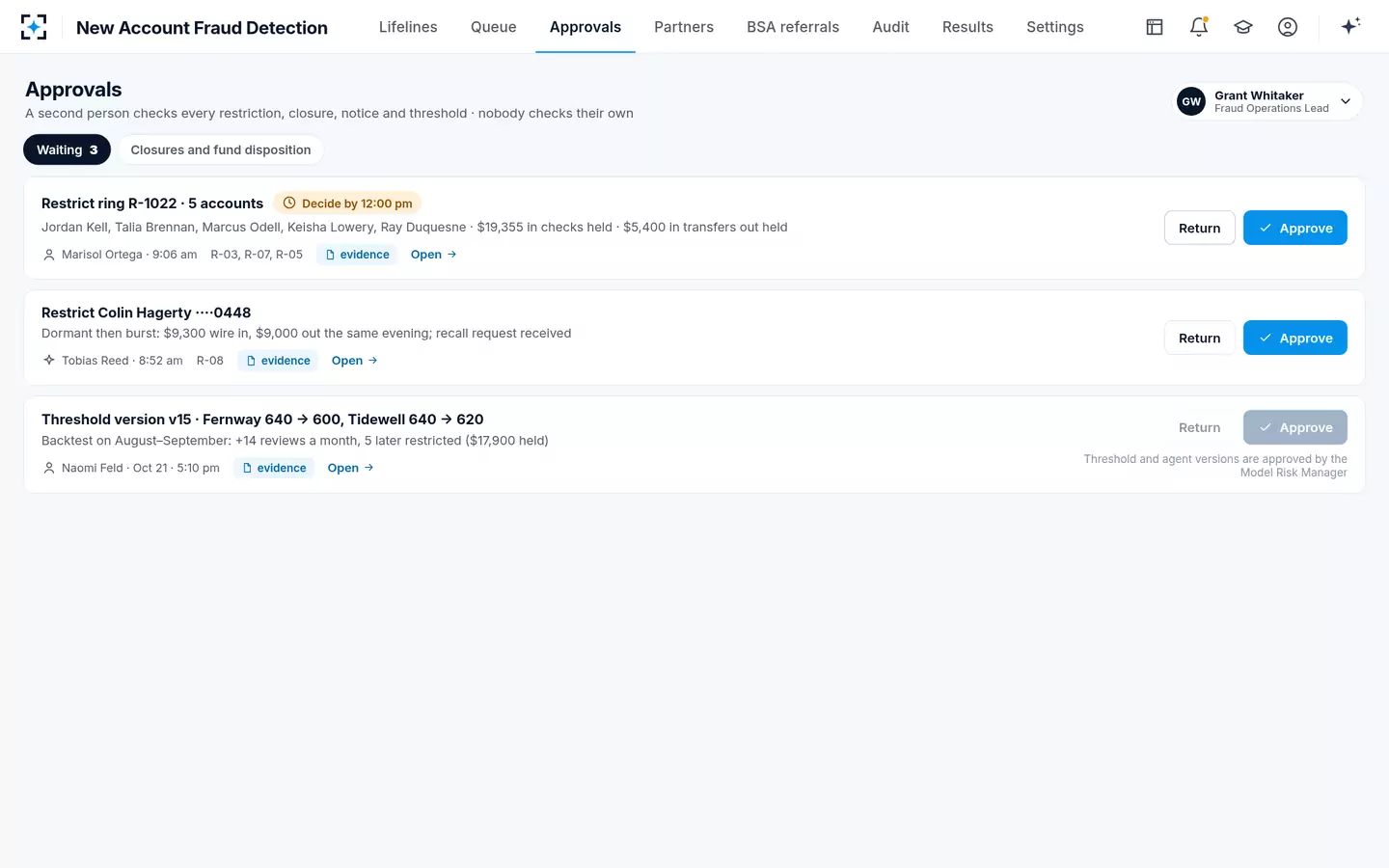This screenshot has height=868, width=1389.
Task: Open evidence for Threshold version v15
Action: click(274, 468)
